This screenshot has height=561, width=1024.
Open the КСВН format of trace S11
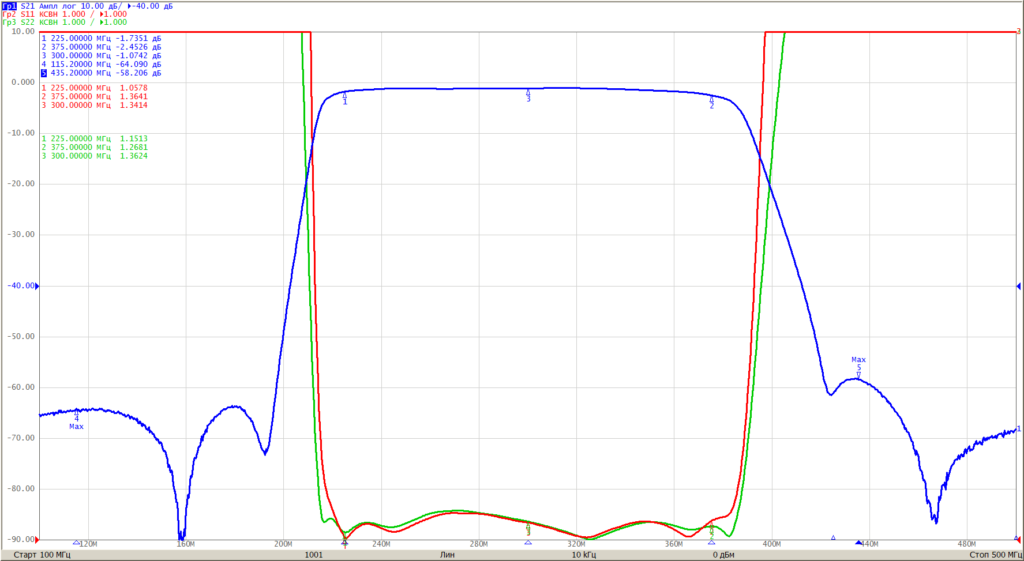pos(48,14)
